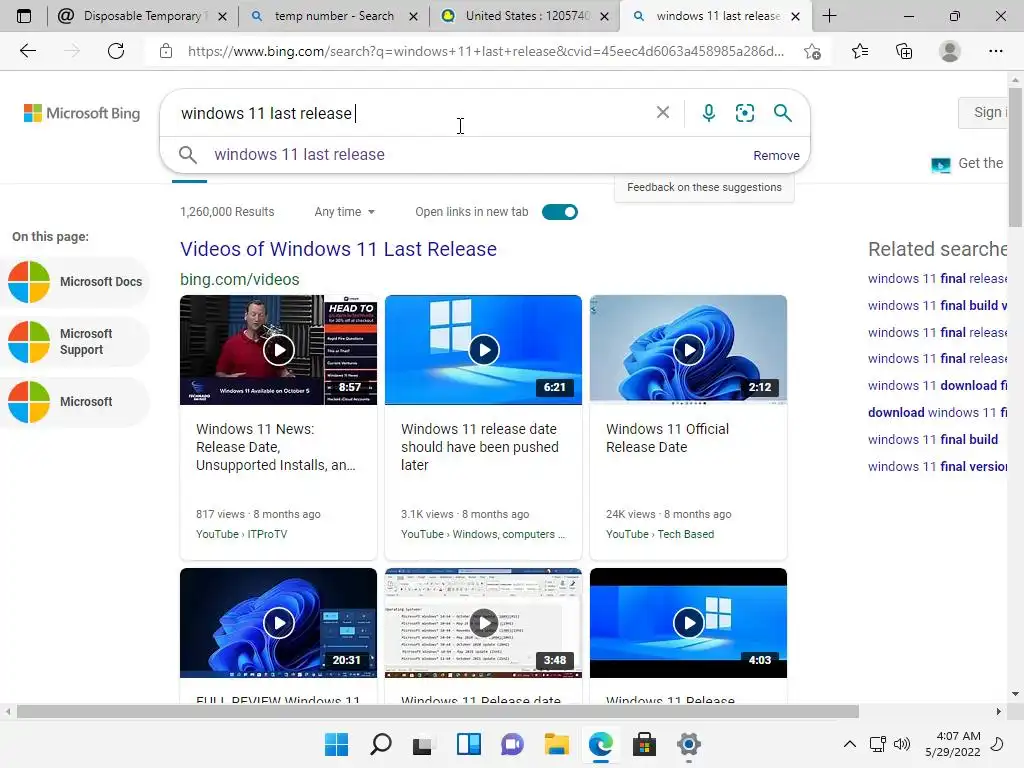
Task: Expand the Any time filter dropdown
Action: pyautogui.click(x=344, y=212)
